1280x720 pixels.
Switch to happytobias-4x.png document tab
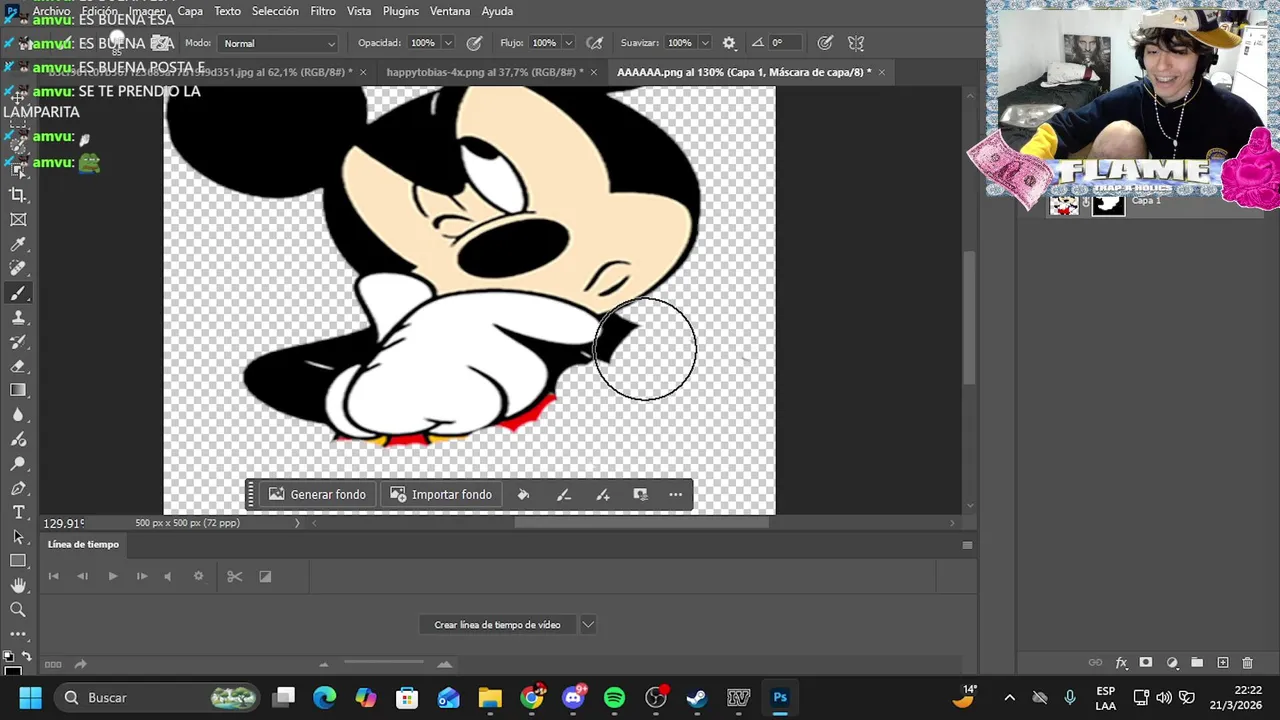pyautogui.click(x=484, y=72)
